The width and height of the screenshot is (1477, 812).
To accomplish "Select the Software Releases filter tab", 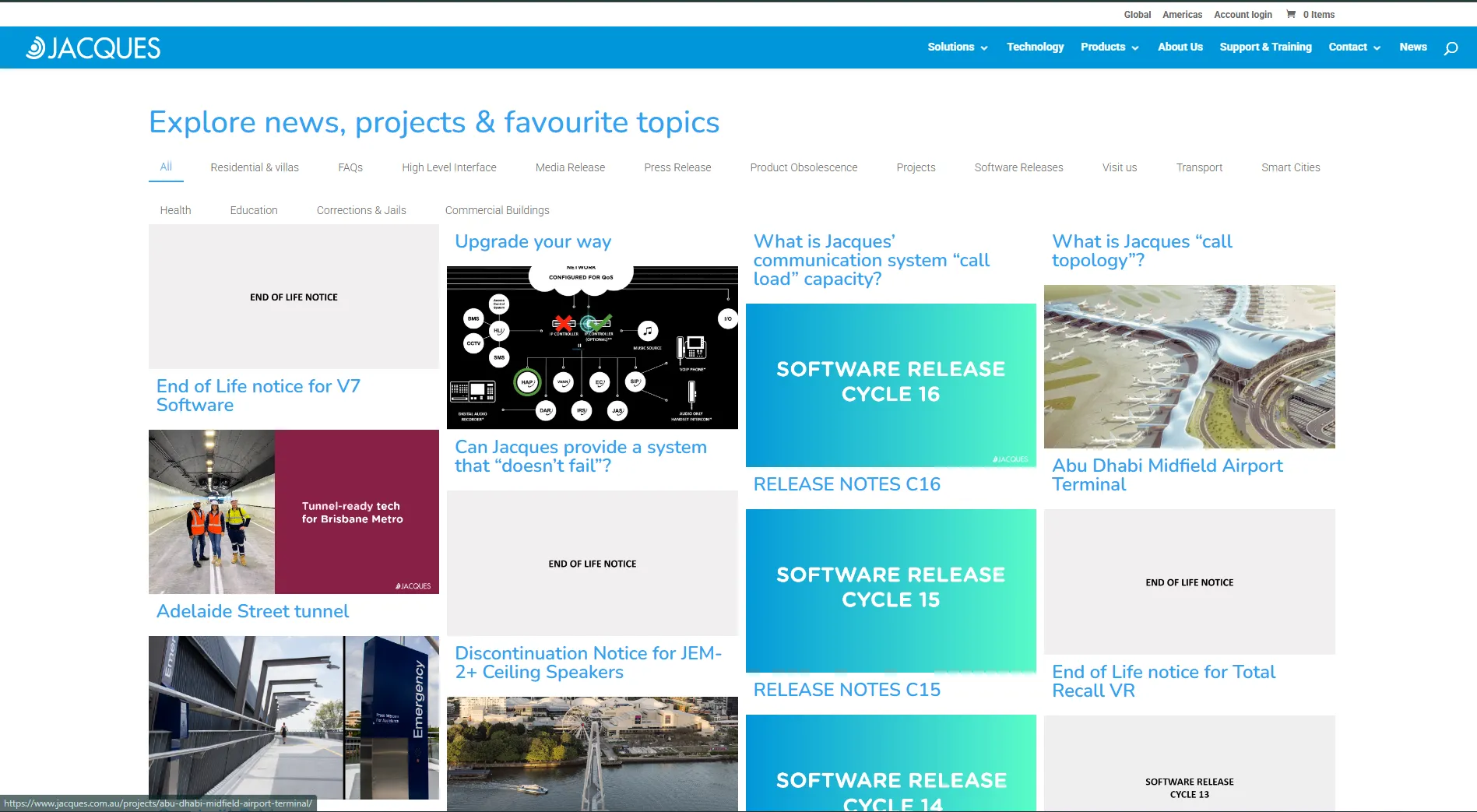I will pos(1018,167).
